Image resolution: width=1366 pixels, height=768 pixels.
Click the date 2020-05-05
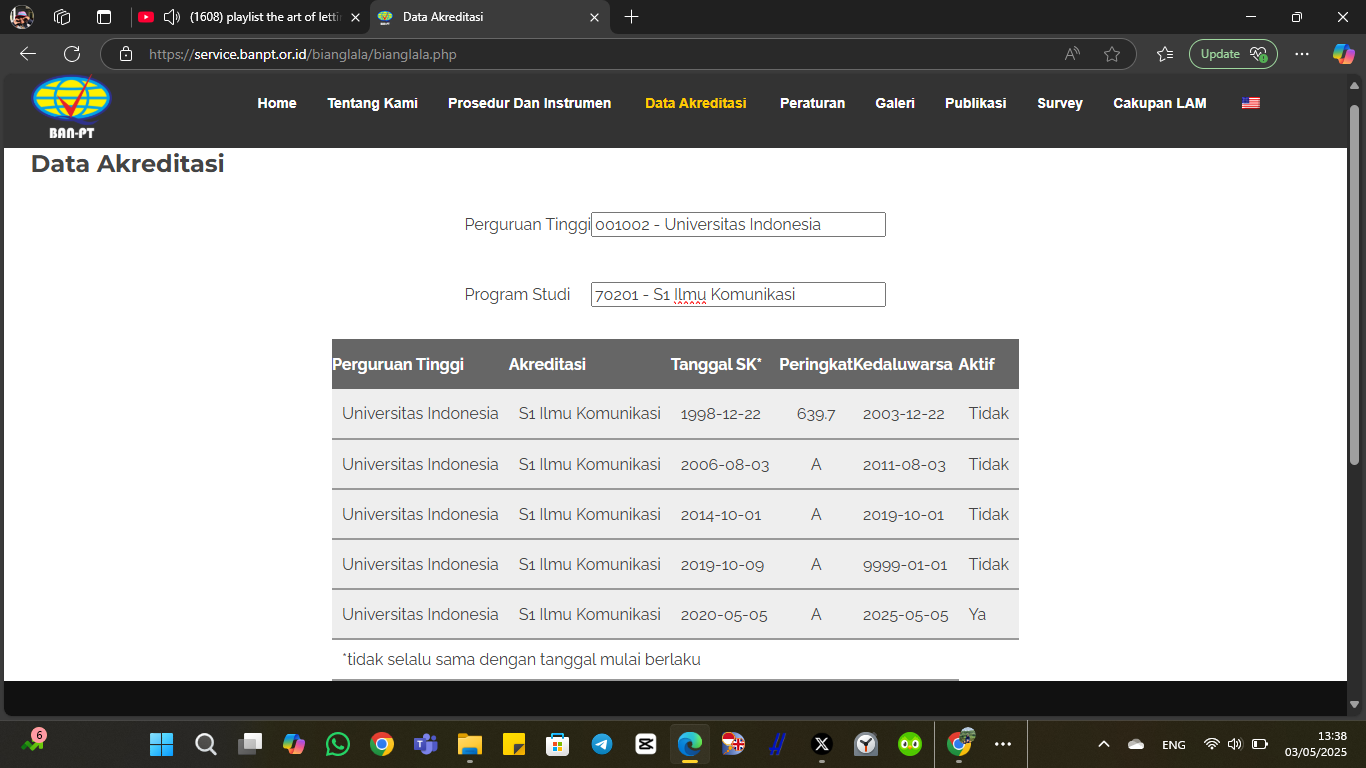click(x=724, y=614)
